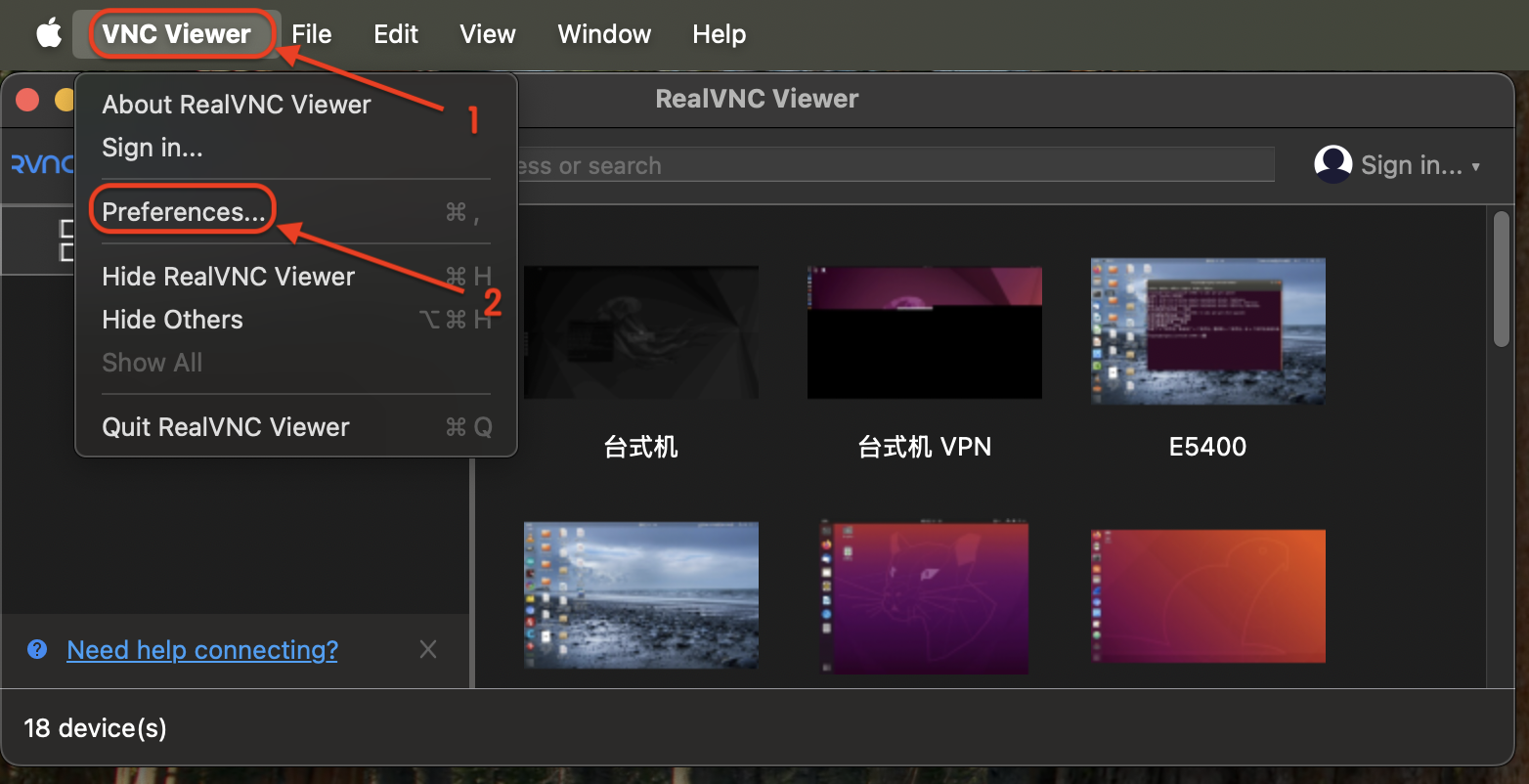
Task: Open the Apple menu
Action: point(49,33)
